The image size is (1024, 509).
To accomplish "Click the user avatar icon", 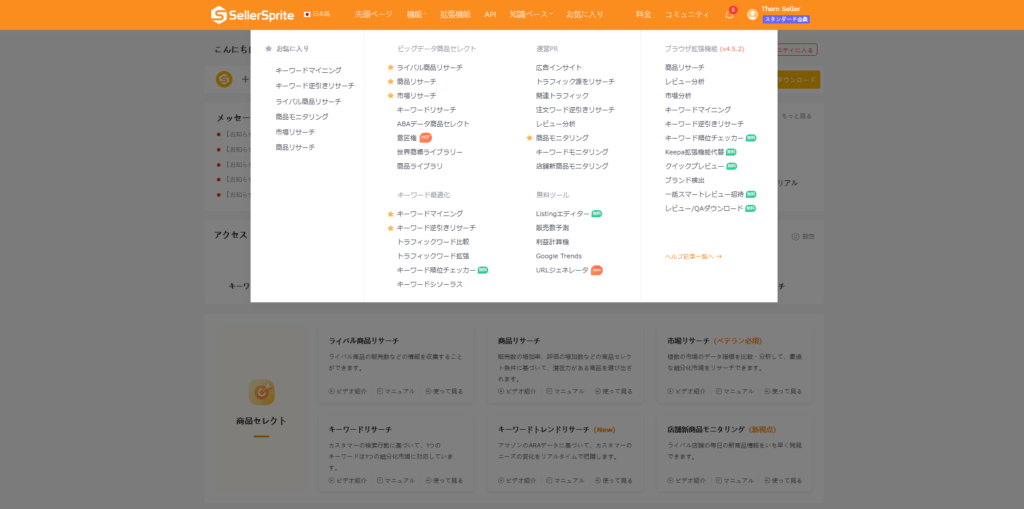I will pyautogui.click(x=752, y=15).
